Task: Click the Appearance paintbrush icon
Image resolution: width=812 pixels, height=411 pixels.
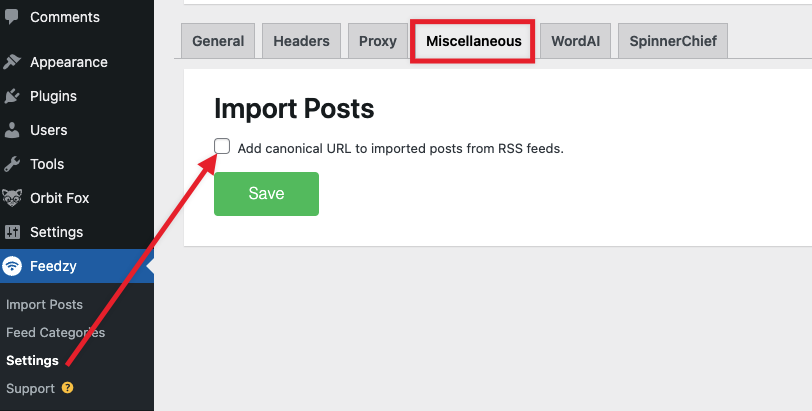Action: pyautogui.click(x=11, y=62)
